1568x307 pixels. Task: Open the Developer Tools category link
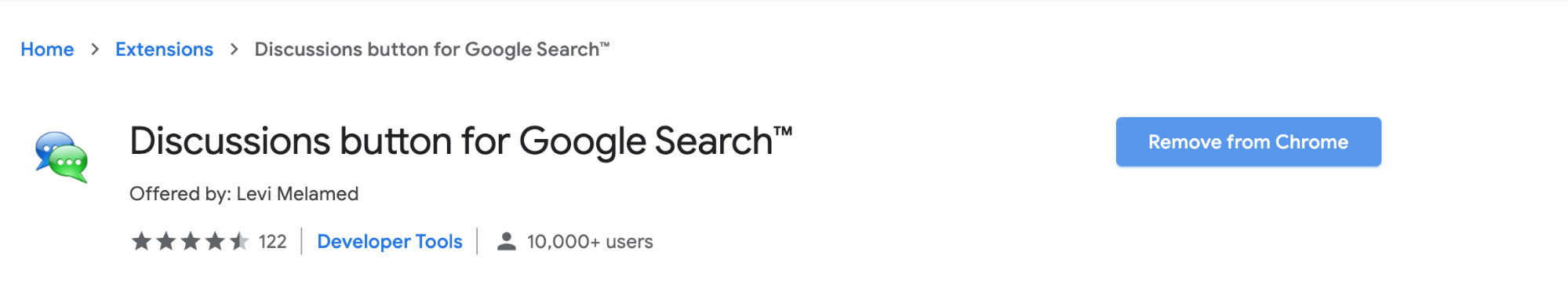(390, 242)
